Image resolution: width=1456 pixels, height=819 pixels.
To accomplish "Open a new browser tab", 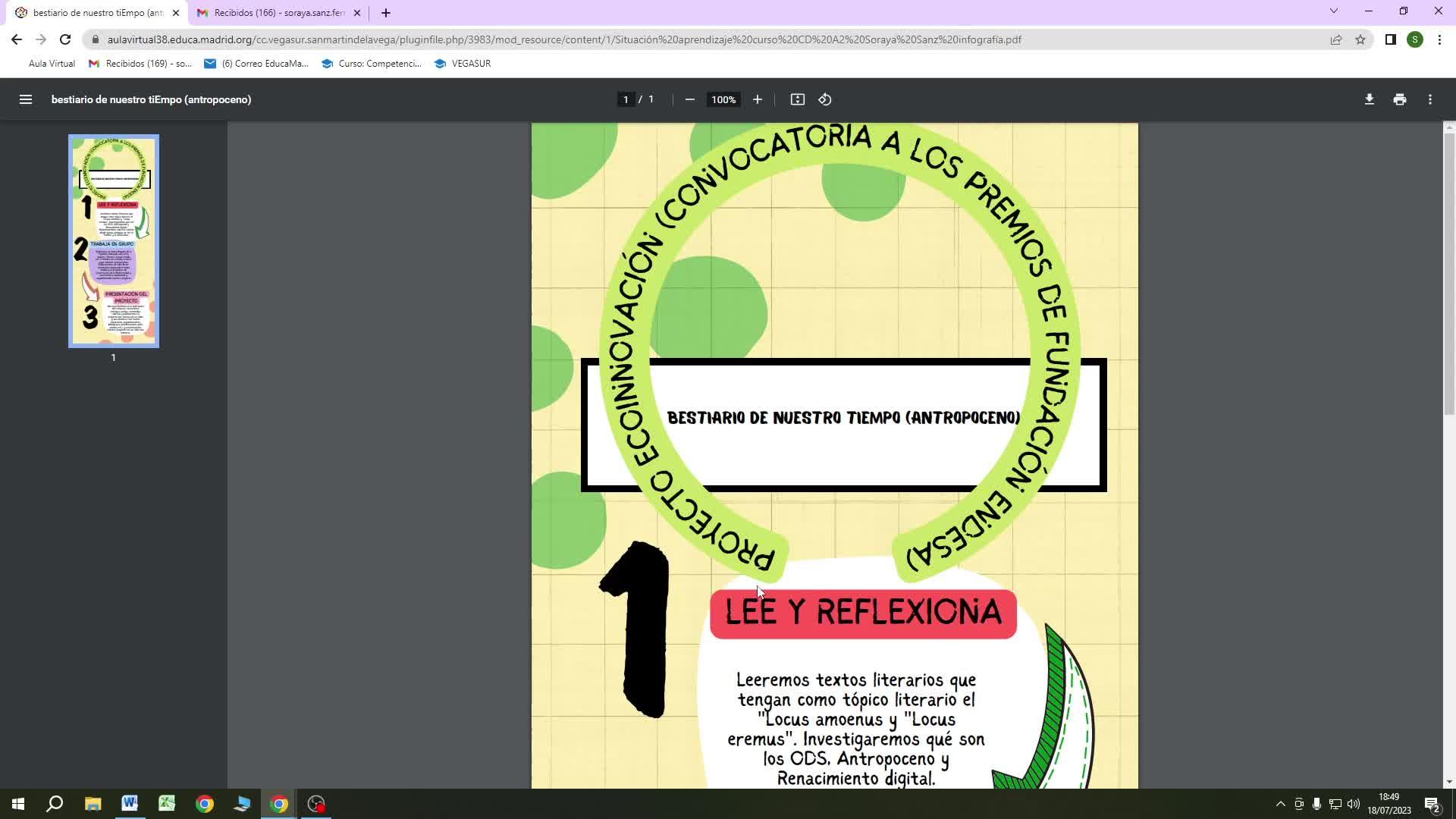I will pos(385,13).
